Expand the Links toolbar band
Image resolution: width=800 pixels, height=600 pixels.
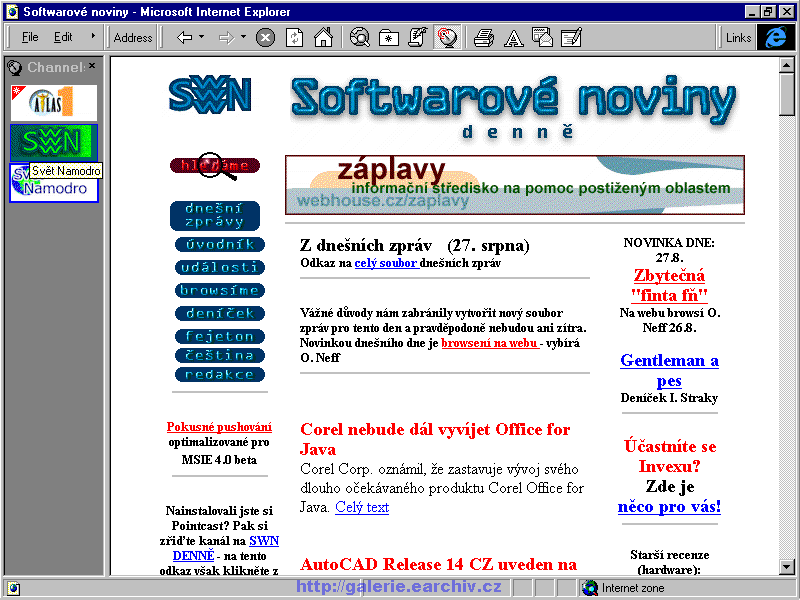click(x=738, y=38)
